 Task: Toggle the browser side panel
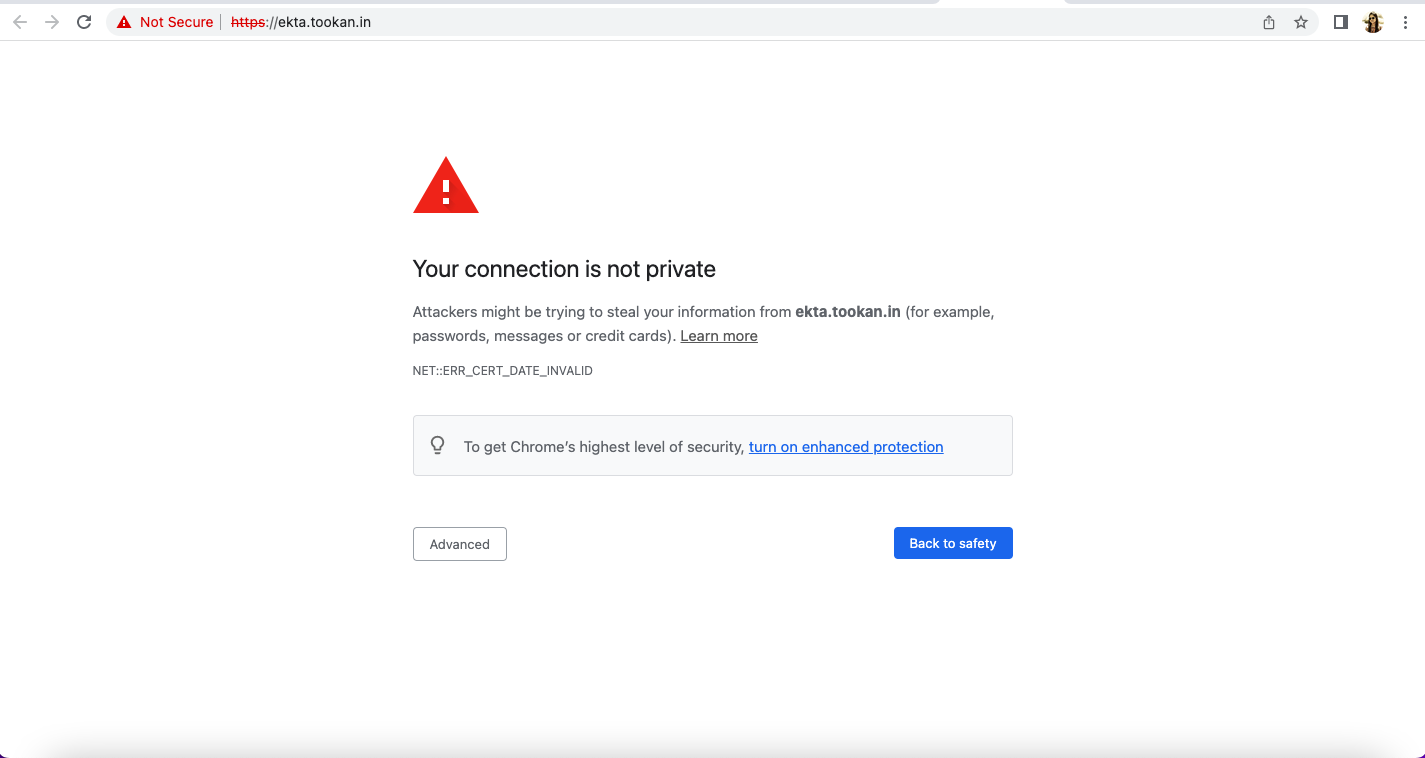(1341, 22)
